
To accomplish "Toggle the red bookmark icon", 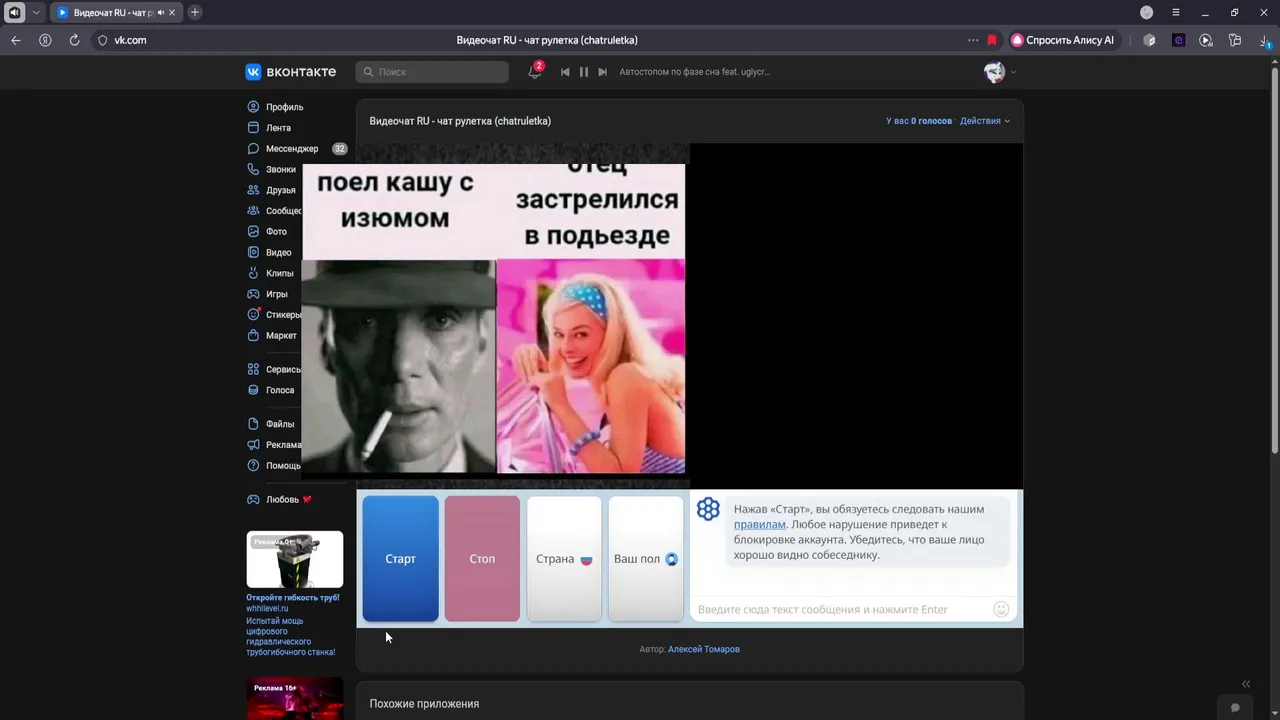I will [992, 40].
